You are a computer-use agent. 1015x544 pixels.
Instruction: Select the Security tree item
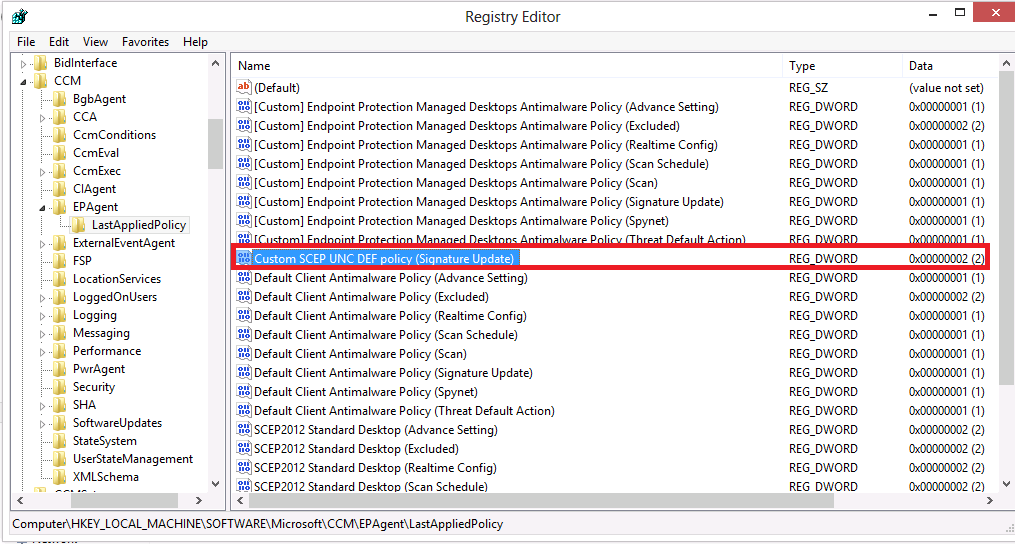pos(94,387)
